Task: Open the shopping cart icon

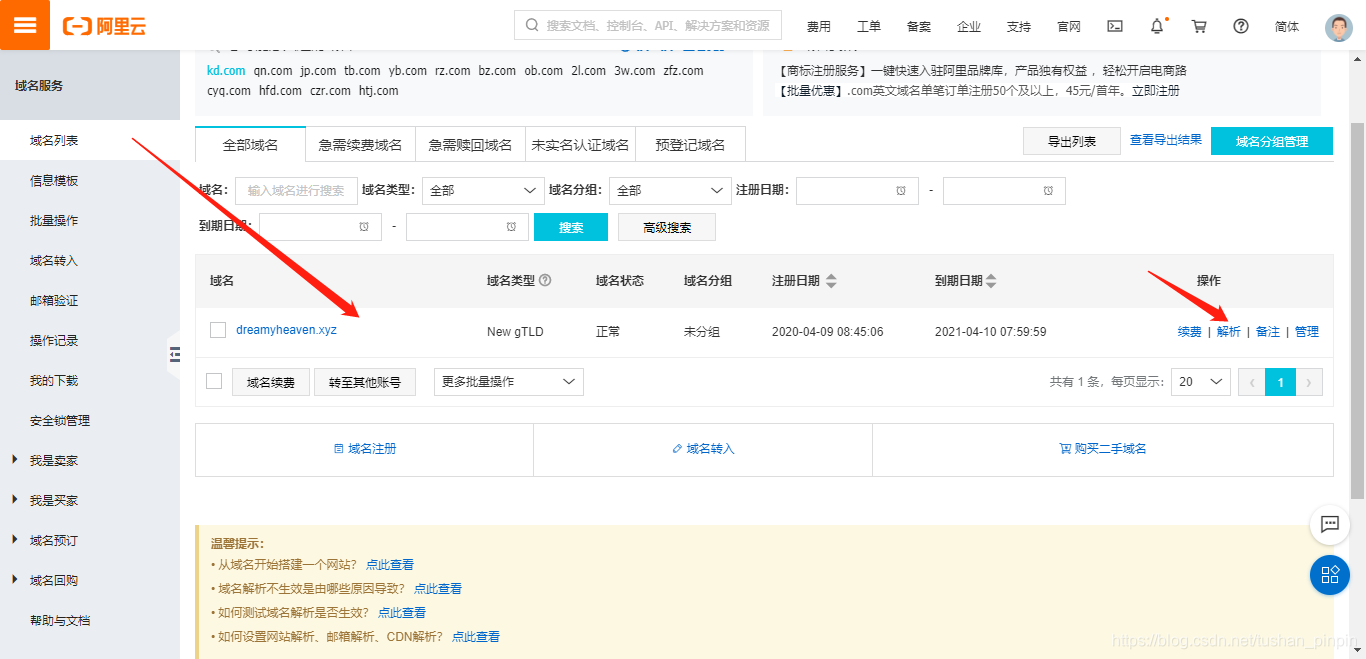Action: [x=1198, y=25]
